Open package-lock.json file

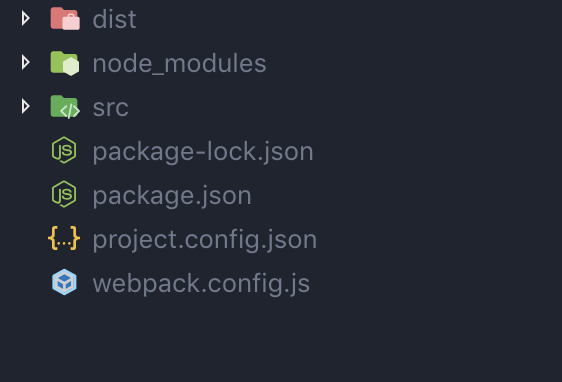click(x=203, y=152)
